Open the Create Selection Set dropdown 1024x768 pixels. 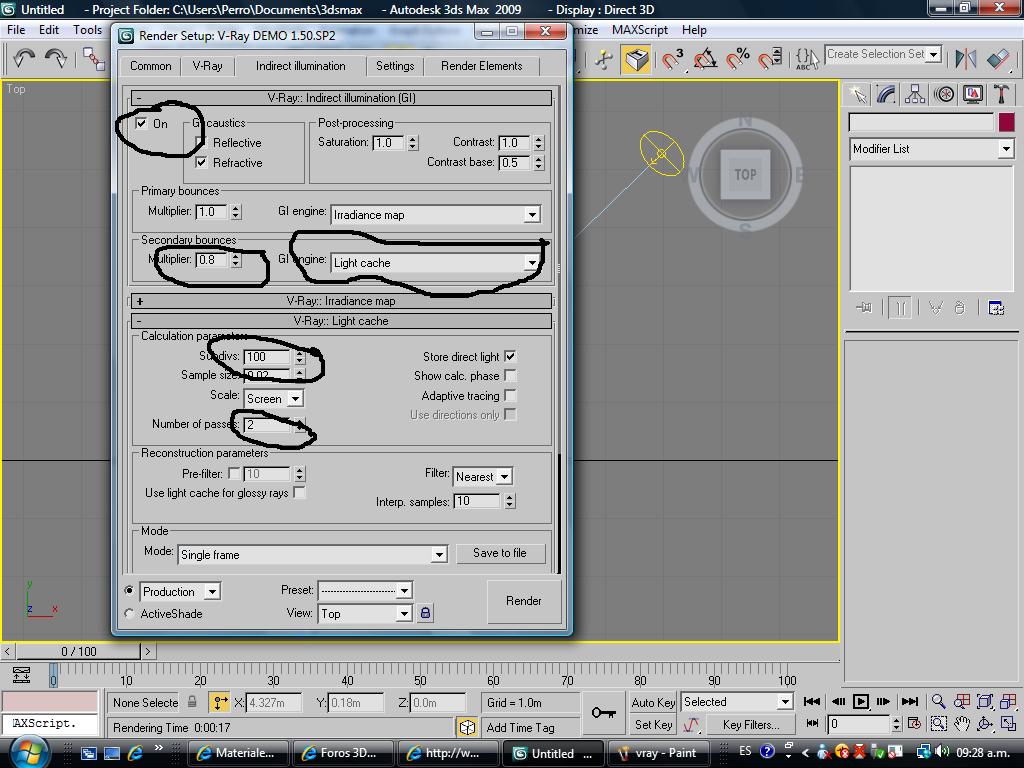point(883,54)
